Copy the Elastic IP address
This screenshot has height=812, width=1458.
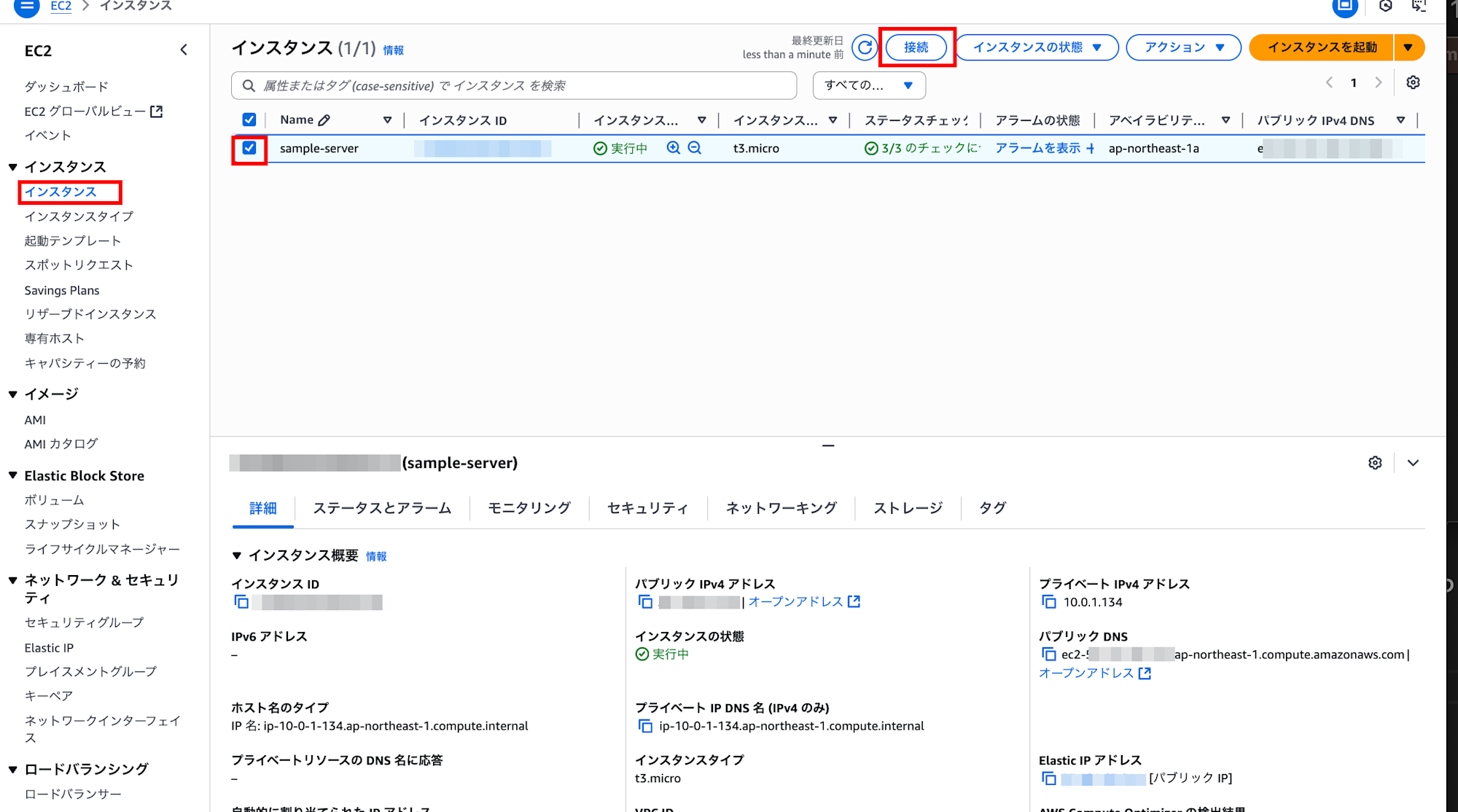tap(1049, 778)
